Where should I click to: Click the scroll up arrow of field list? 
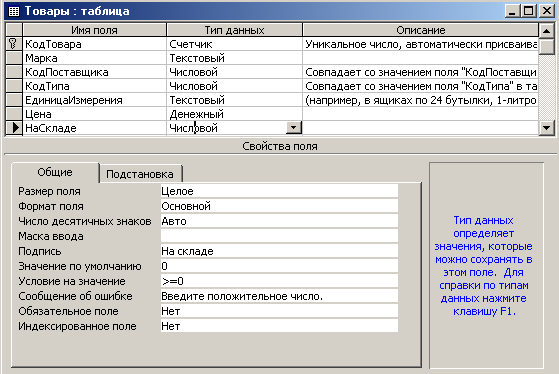click(x=547, y=31)
